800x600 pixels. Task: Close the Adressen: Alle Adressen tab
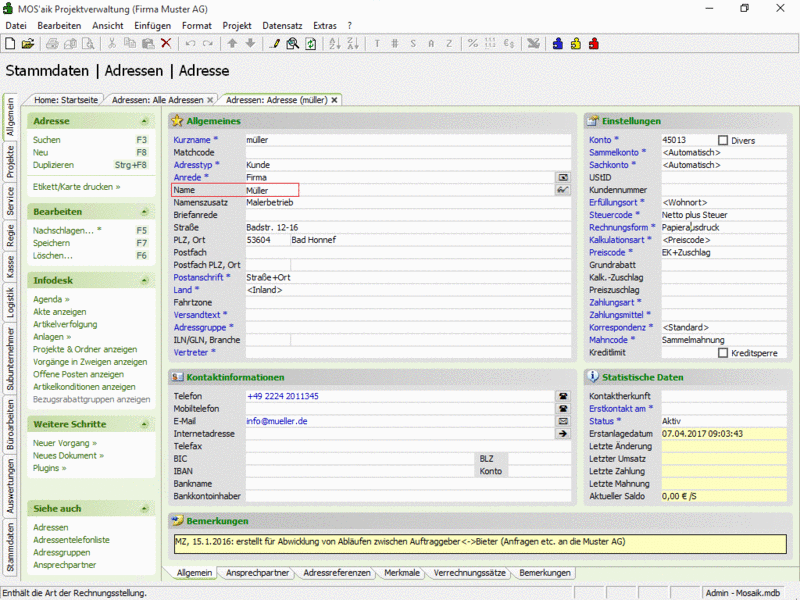coord(210,100)
